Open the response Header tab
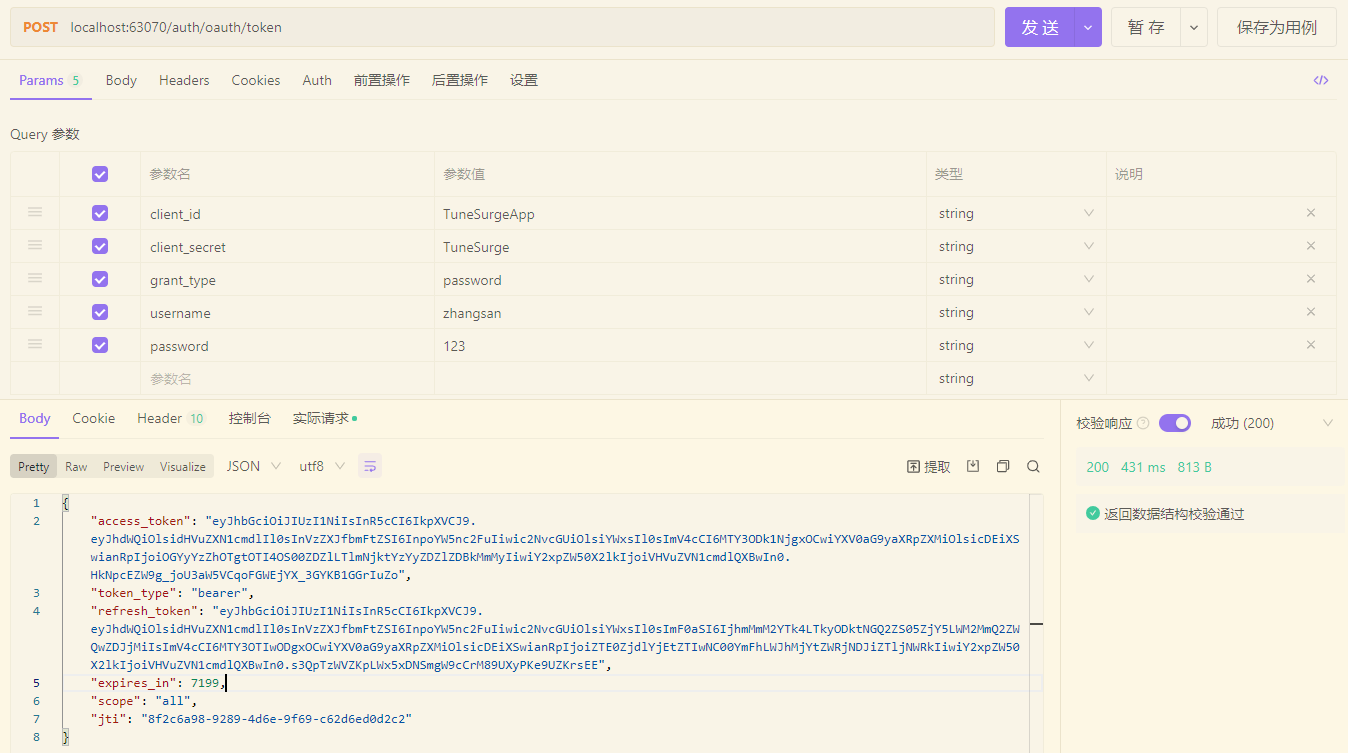 tap(171, 418)
